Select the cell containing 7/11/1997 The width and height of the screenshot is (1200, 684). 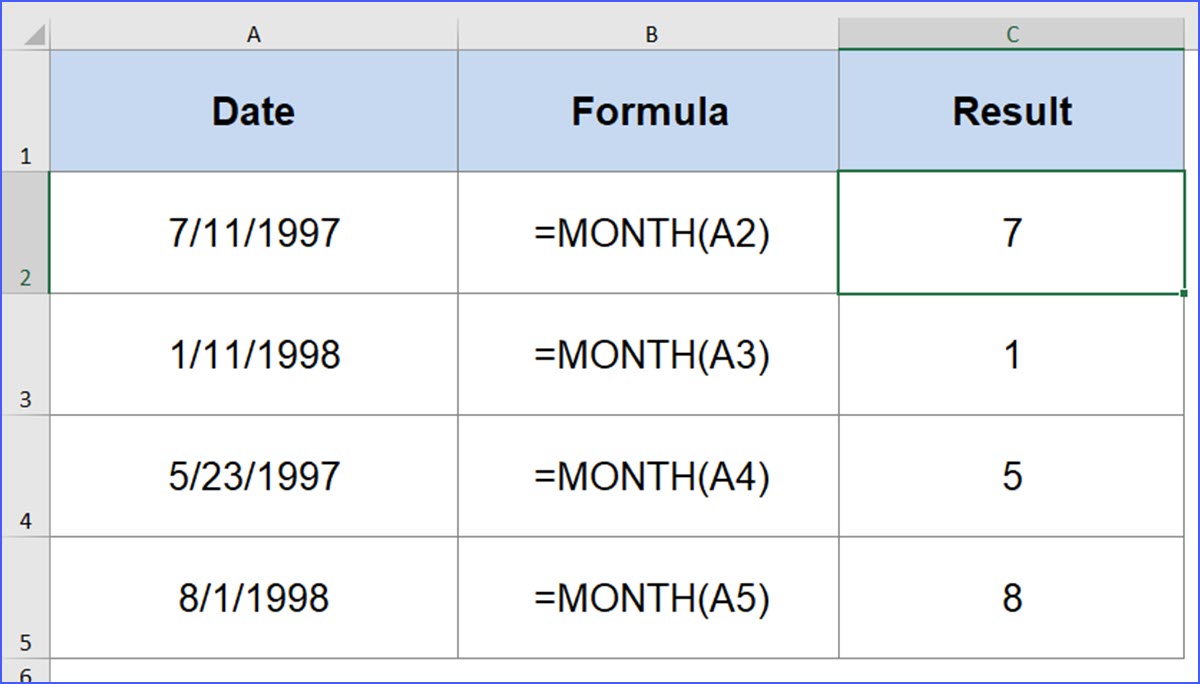[x=253, y=232]
